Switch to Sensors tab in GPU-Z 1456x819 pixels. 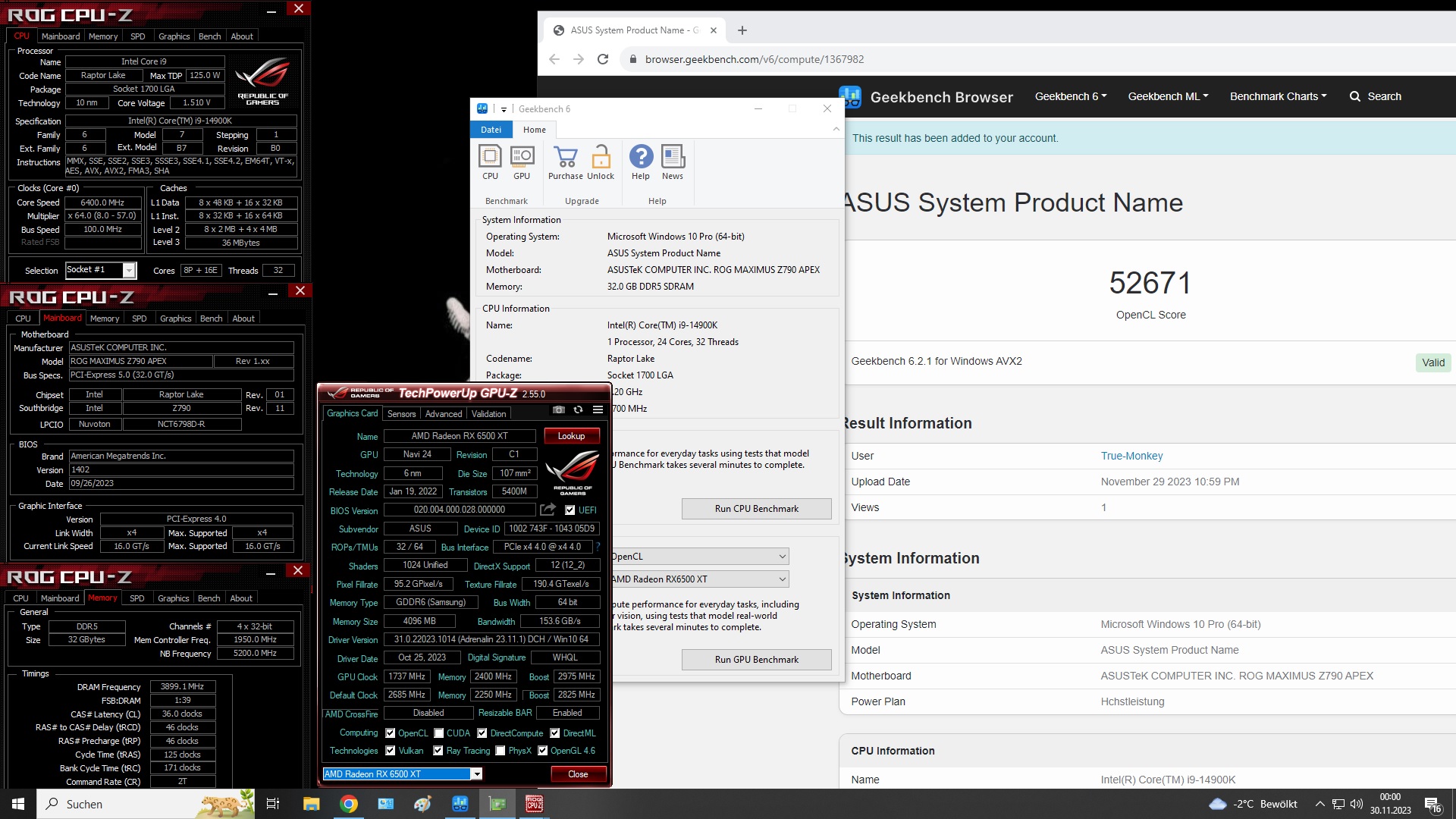(401, 414)
